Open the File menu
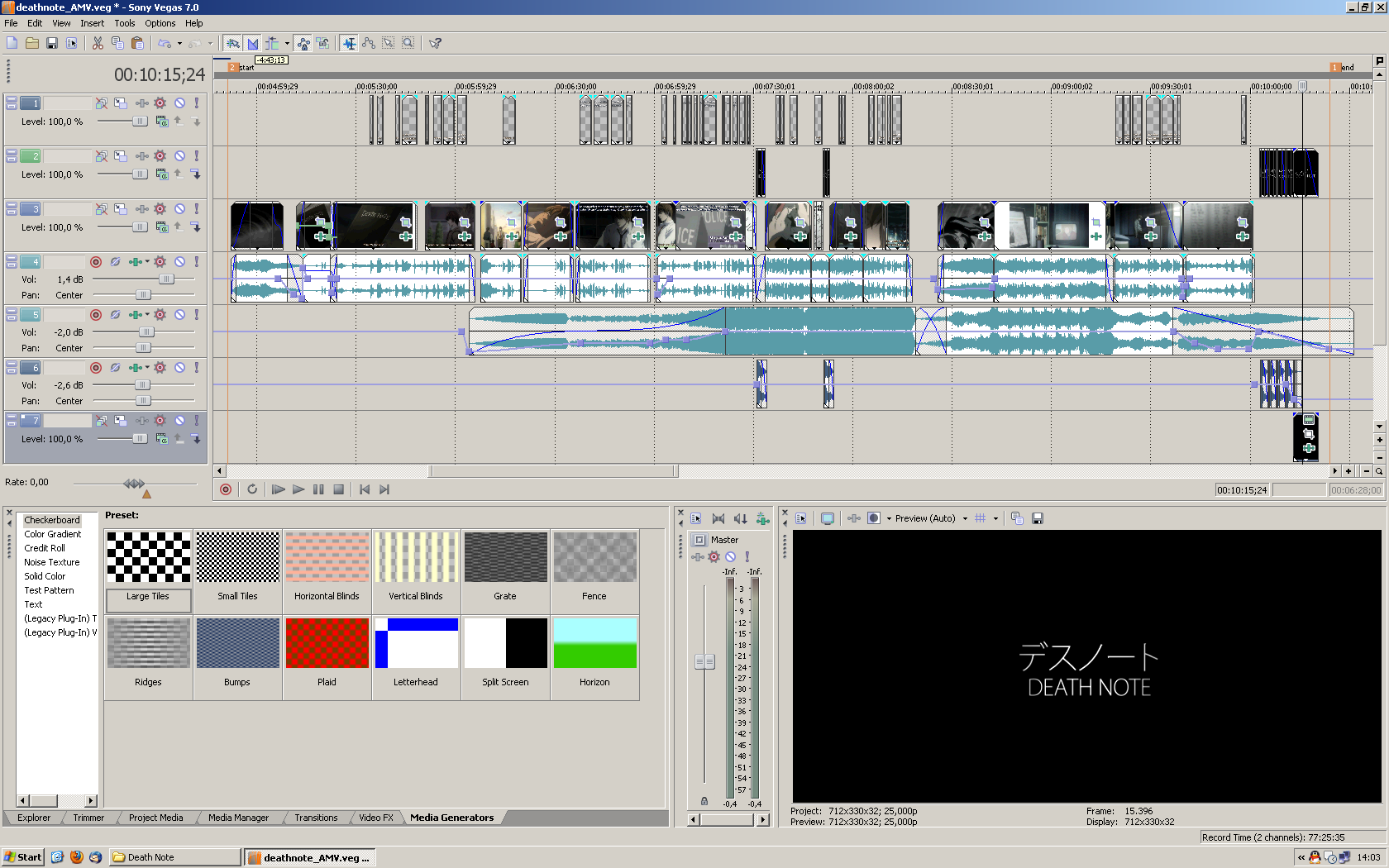The height and width of the screenshot is (868, 1389). (11, 23)
